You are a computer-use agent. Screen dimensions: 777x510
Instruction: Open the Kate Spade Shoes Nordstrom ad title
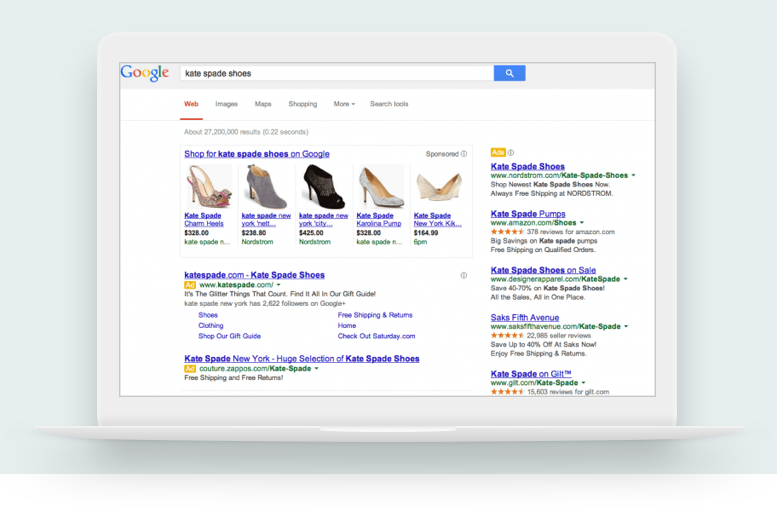528,167
